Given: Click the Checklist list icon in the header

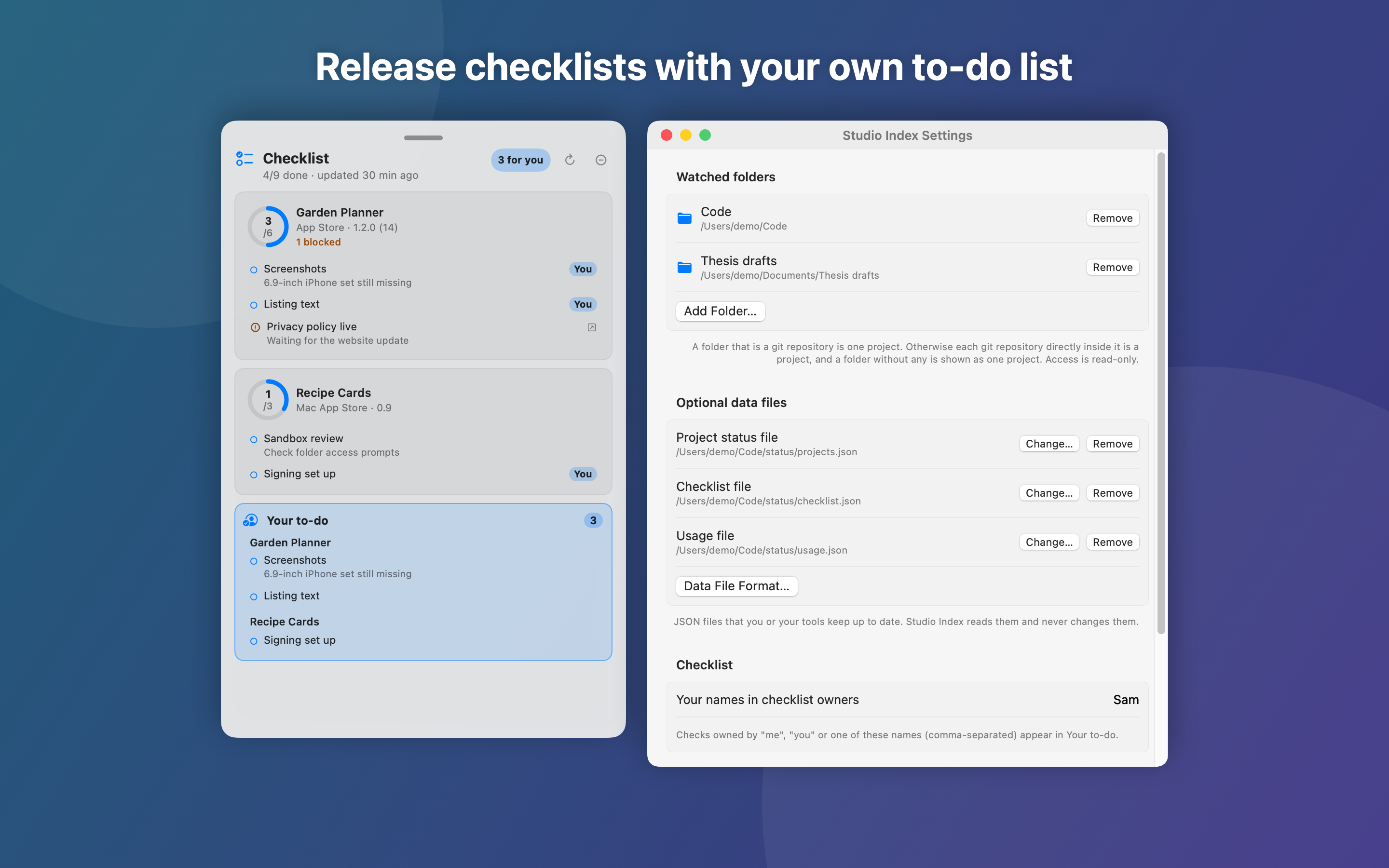Looking at the screenshot, I should [x=245, y=159].
